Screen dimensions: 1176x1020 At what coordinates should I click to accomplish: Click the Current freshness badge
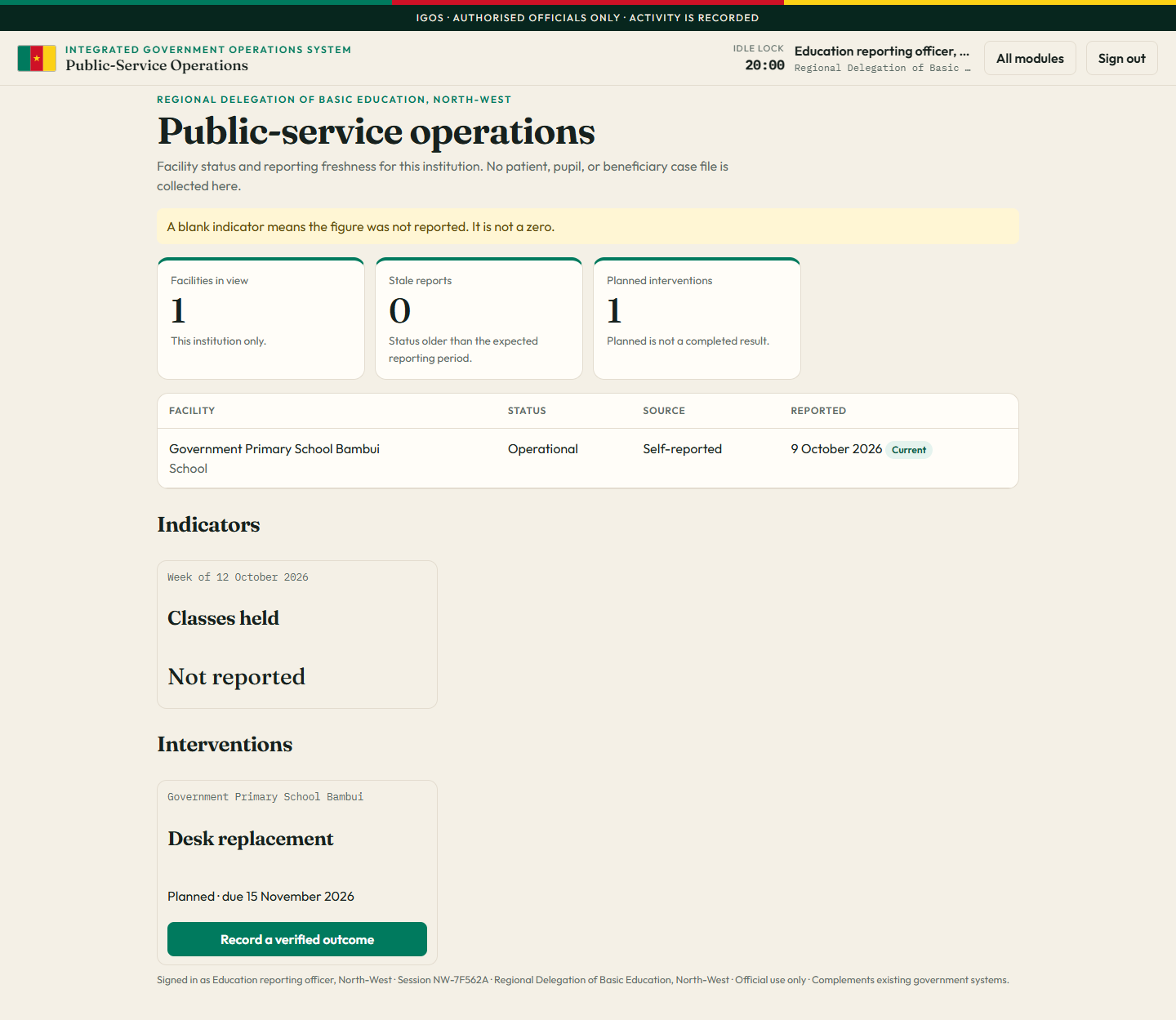(909, 450)
